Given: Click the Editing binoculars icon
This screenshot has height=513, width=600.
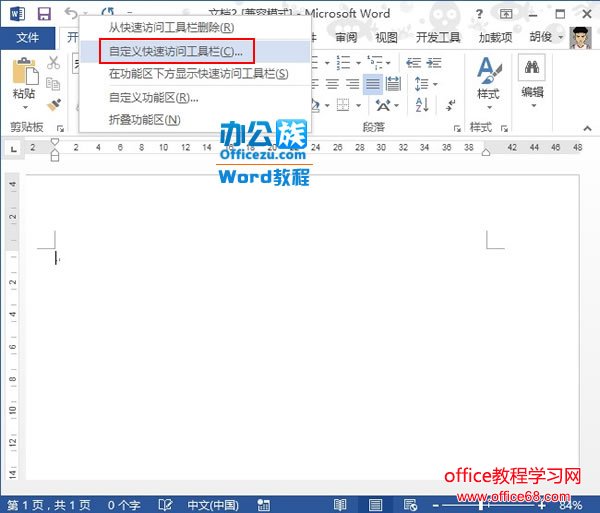Looking at the screenshot, I should [532, 67].
